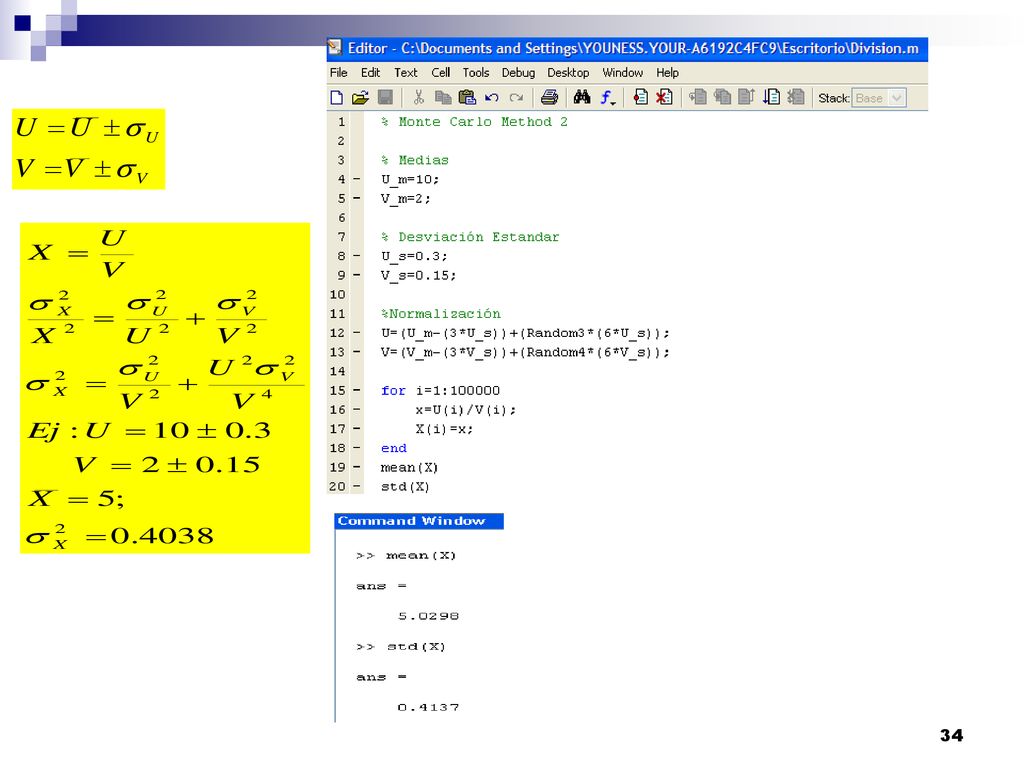Image resolution: width=1024 pixels, height=768 pixels.
Task: Click the Editor title bar showing Division.m path
Action: point(627,48)
